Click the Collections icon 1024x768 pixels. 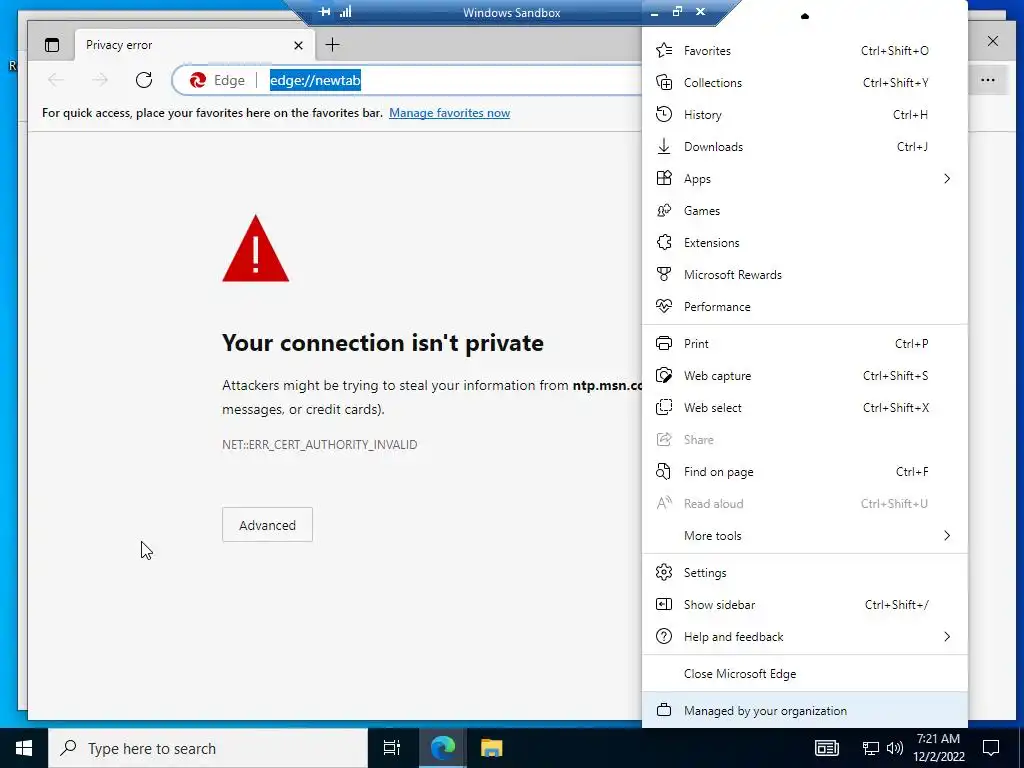664,82
